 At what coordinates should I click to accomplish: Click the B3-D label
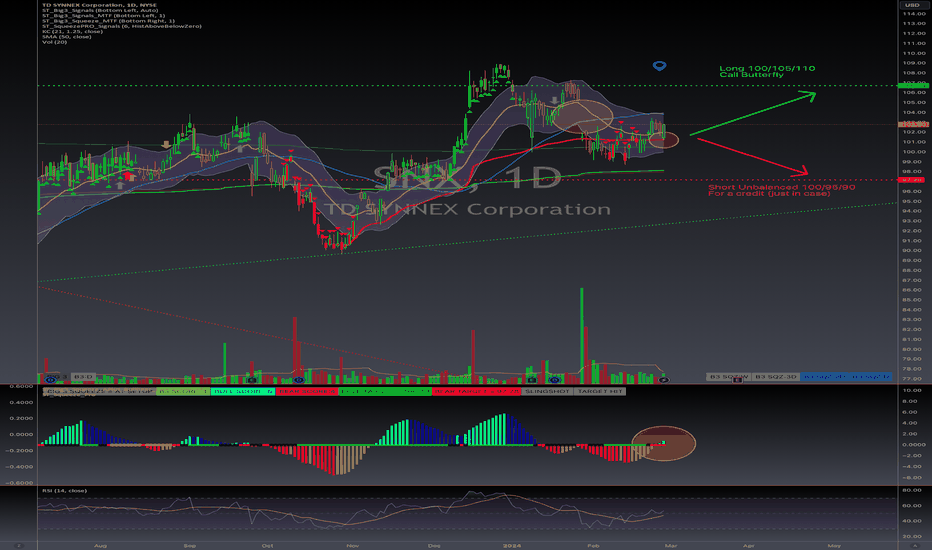[83, 376]
